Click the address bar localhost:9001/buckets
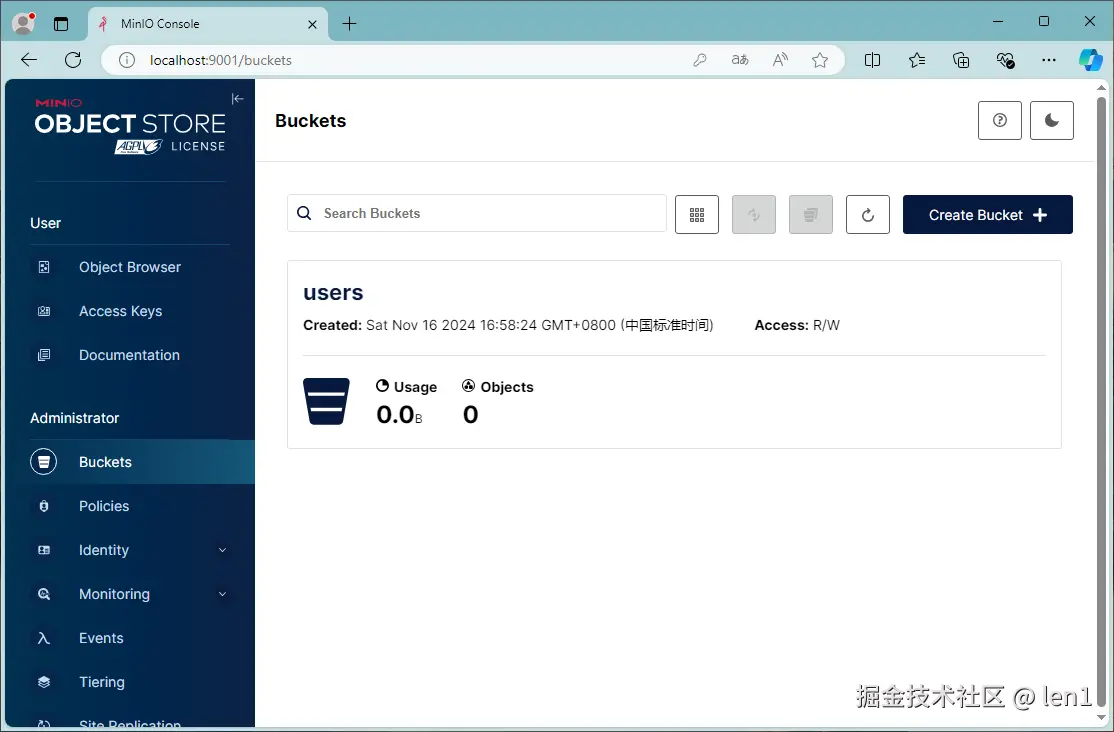1114x732 pixels. 221,60
